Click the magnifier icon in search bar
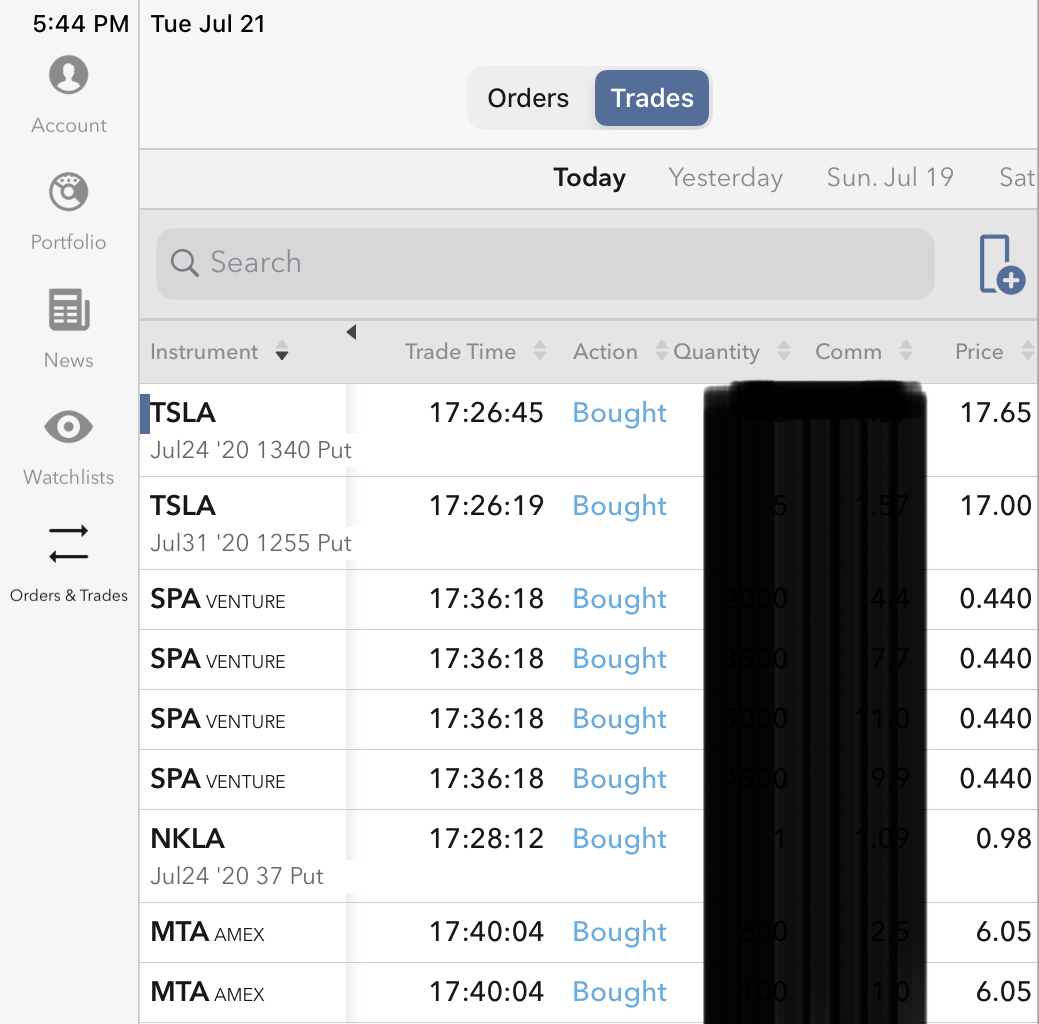1039x1024 pixels. pyautogui.click(x=185, y=263)
